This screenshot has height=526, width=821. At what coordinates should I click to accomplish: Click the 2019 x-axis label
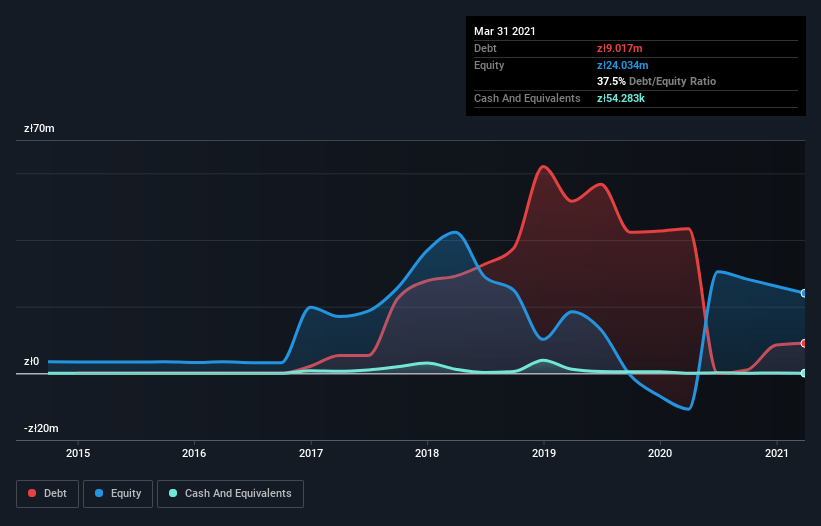[x=544, y=453]
